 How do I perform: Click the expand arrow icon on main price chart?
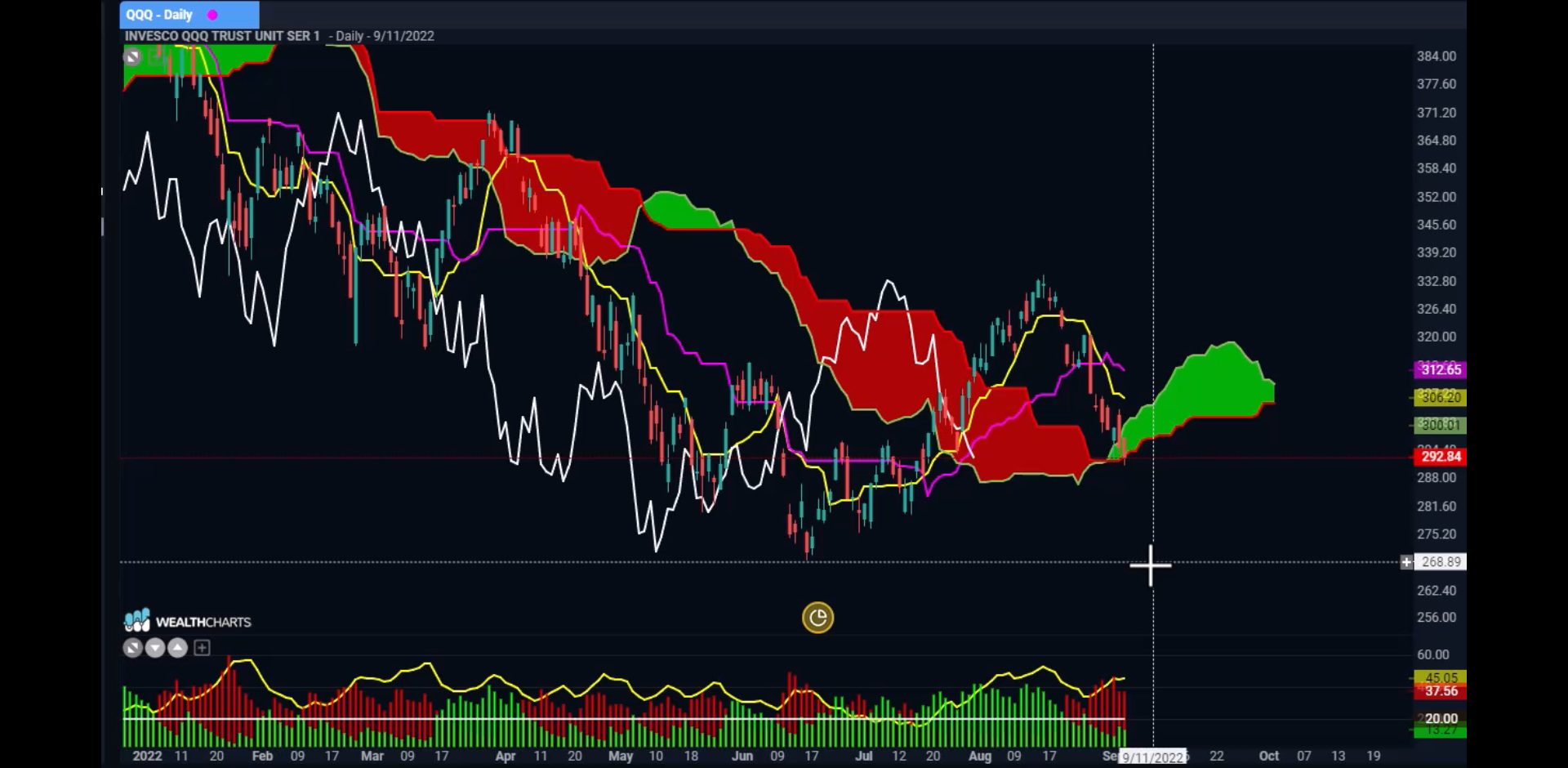click(133, 56)
